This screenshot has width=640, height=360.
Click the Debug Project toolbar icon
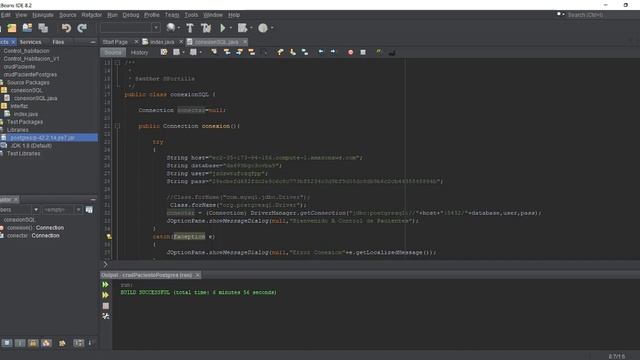242,28
